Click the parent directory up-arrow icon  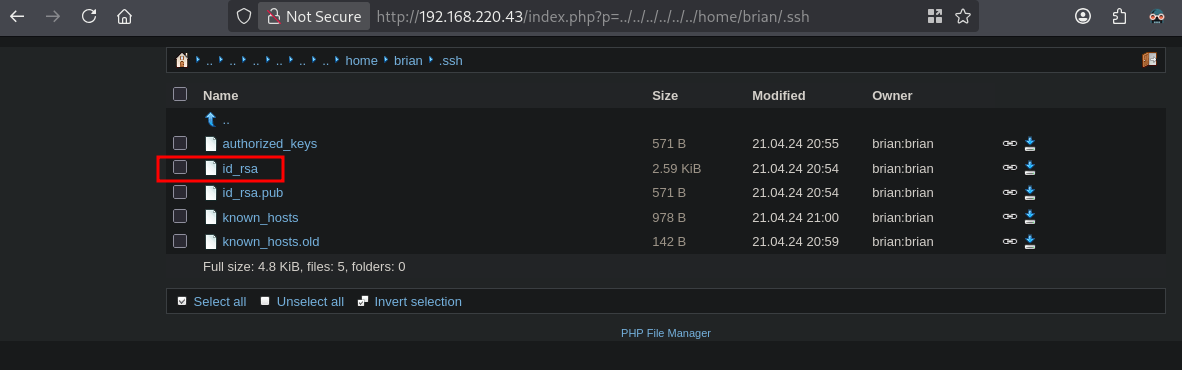[211, 119]
